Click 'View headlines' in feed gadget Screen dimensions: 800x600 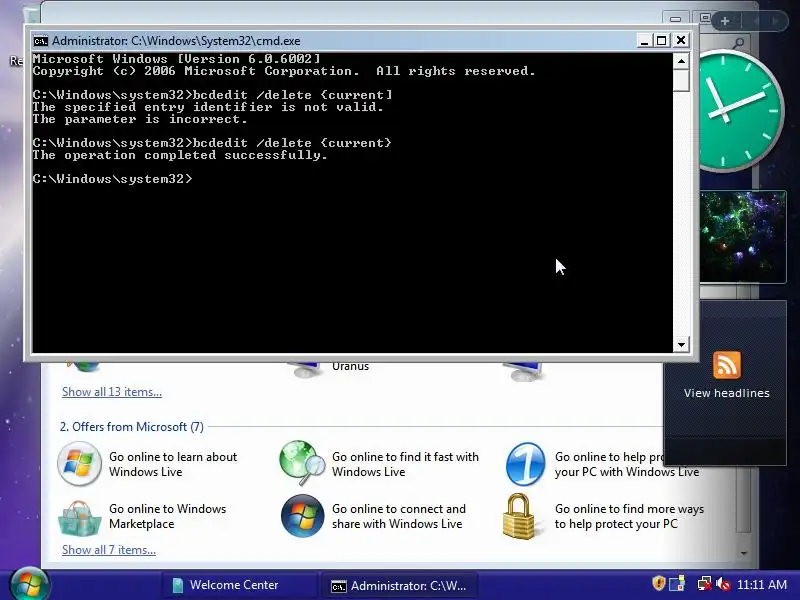pyautogui.click(x=727, y=393)
